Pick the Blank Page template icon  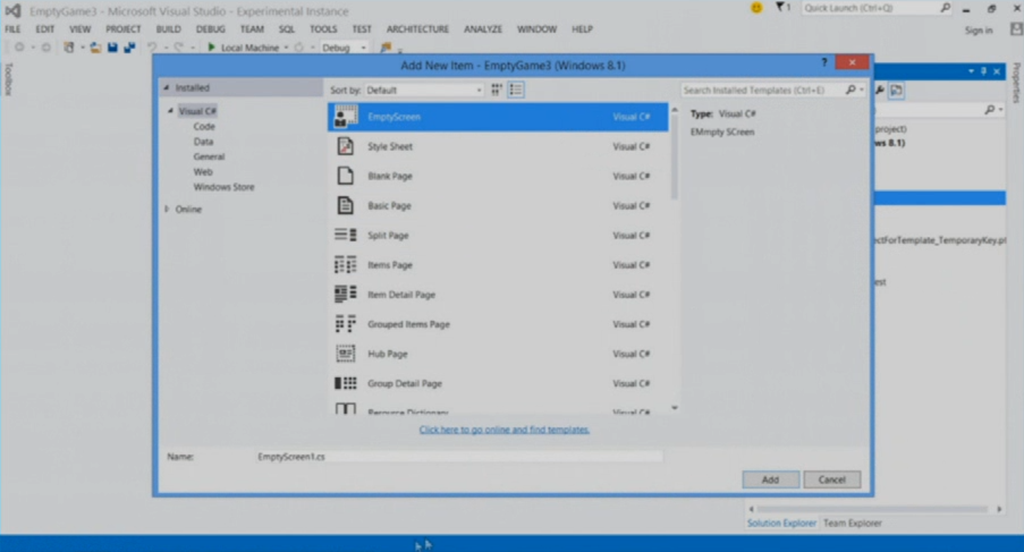coord(345,176)
